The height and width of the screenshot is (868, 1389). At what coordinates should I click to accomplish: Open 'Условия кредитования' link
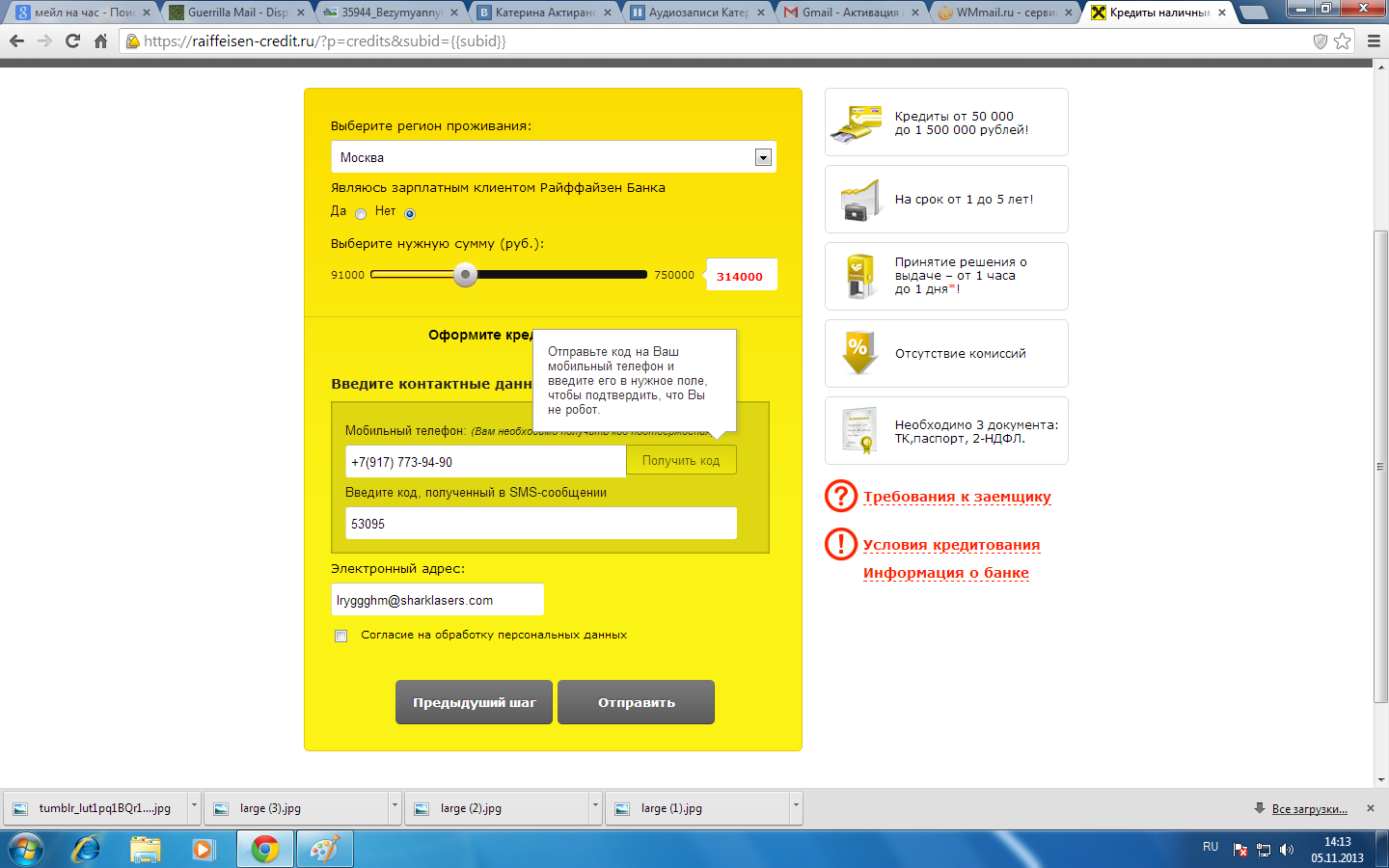(x=951, y=545)
